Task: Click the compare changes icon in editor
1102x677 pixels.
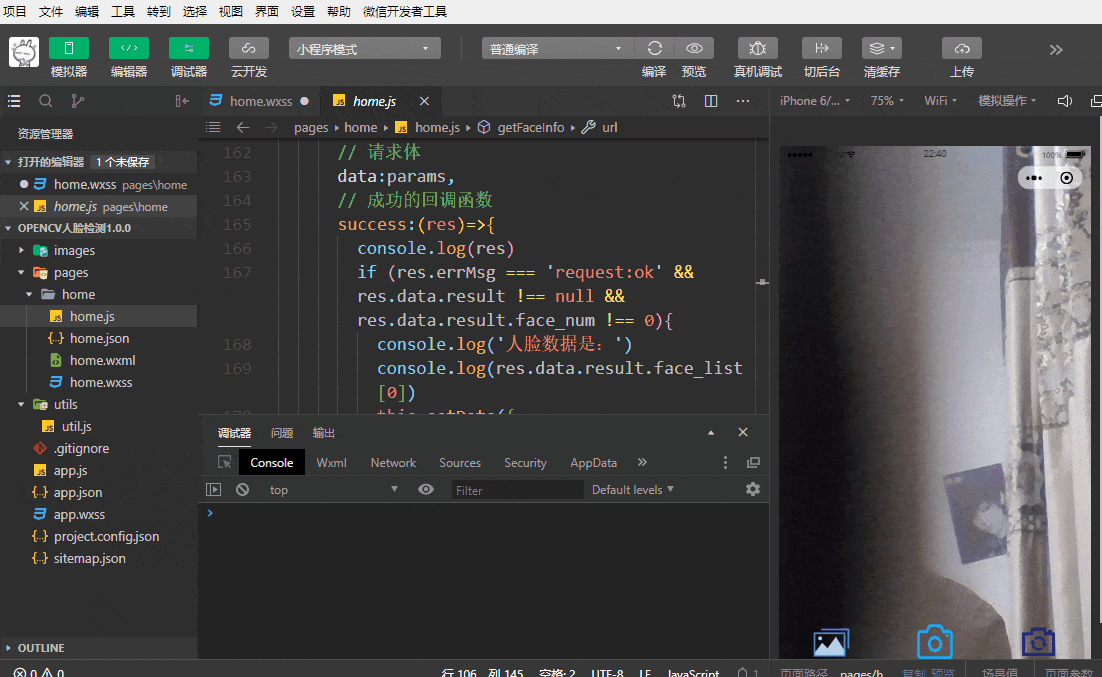Action: tap(678, 101)
